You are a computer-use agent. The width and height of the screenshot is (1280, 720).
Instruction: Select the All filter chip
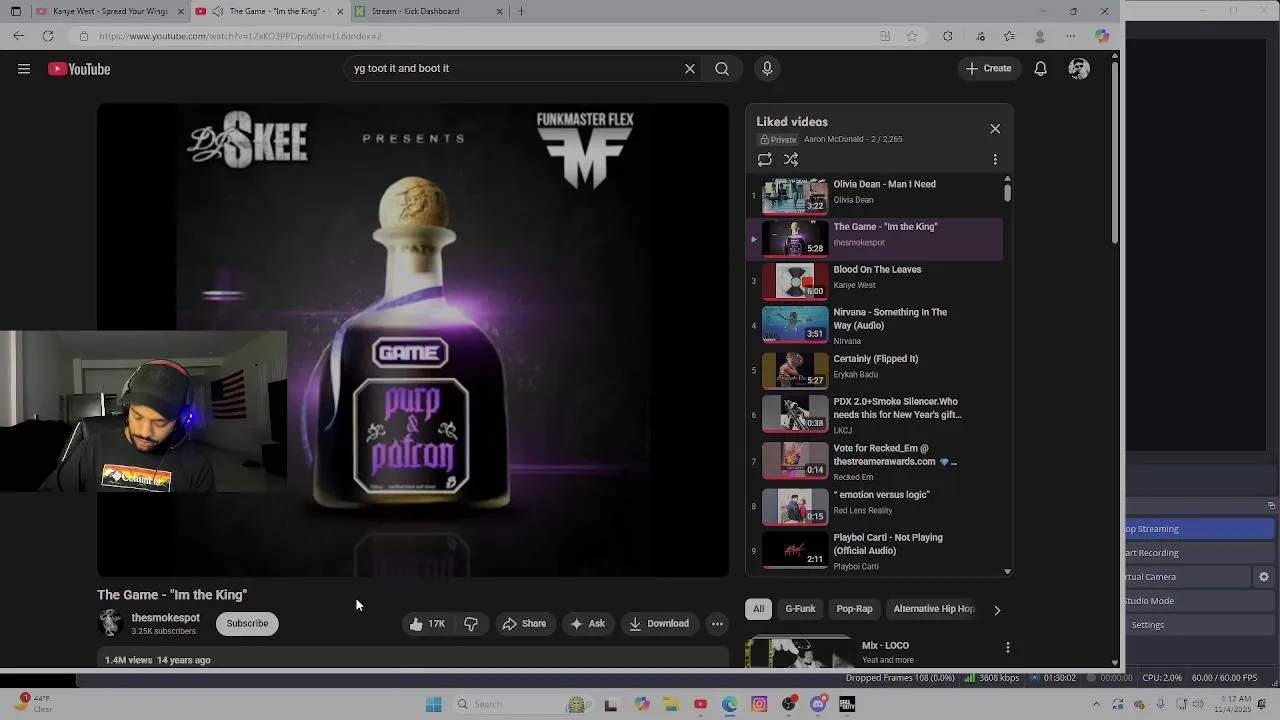(759, 609)
